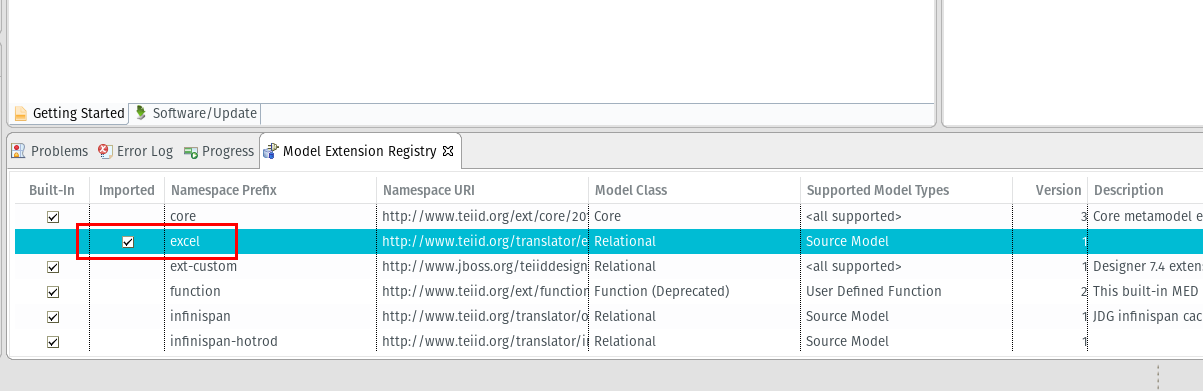
Task: Open the Software/Update tab
Action: pyautogui.click(x=196, y=113)
